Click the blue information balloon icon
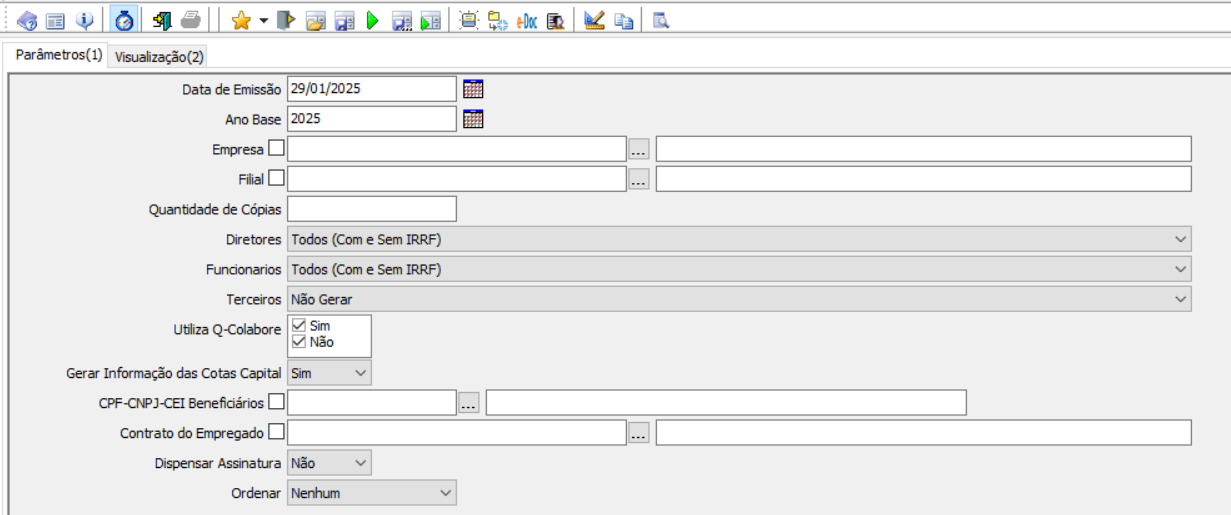This screenshot has width=1231, height=515. point(85,20)
